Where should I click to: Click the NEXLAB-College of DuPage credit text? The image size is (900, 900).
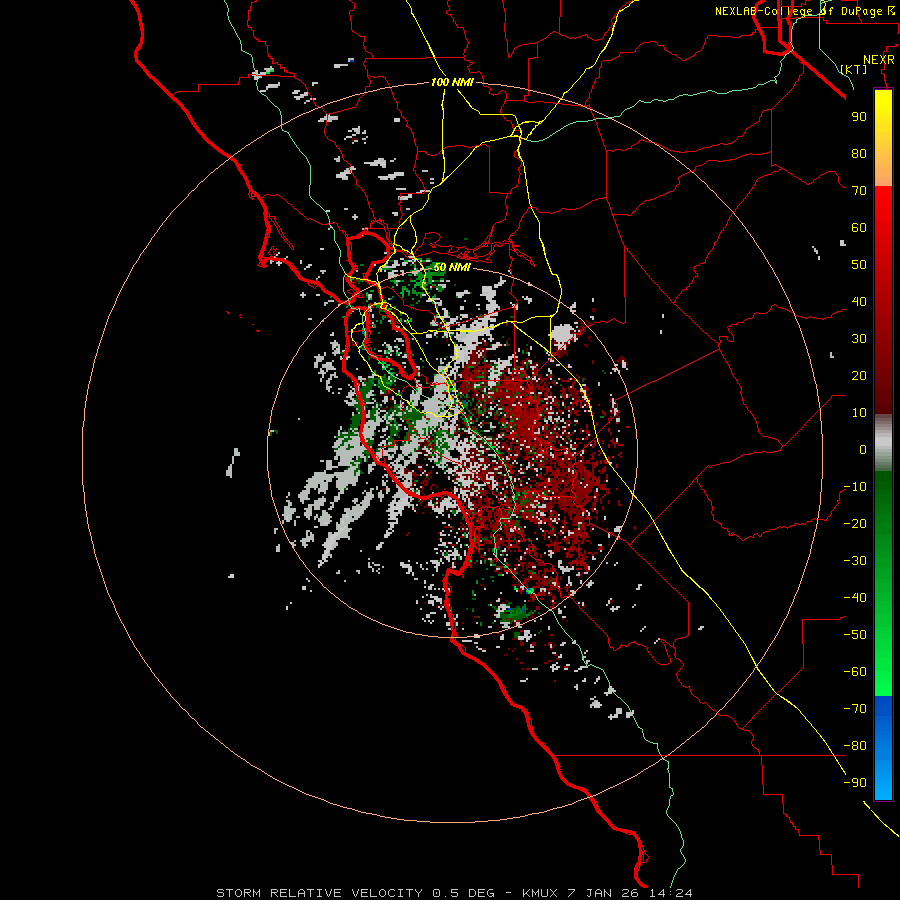coord(804,11)
